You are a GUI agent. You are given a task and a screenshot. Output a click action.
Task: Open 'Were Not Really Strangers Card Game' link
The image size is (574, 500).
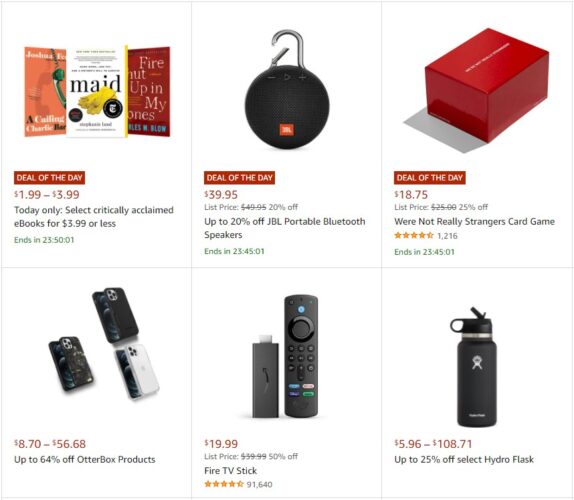[474, 221]
